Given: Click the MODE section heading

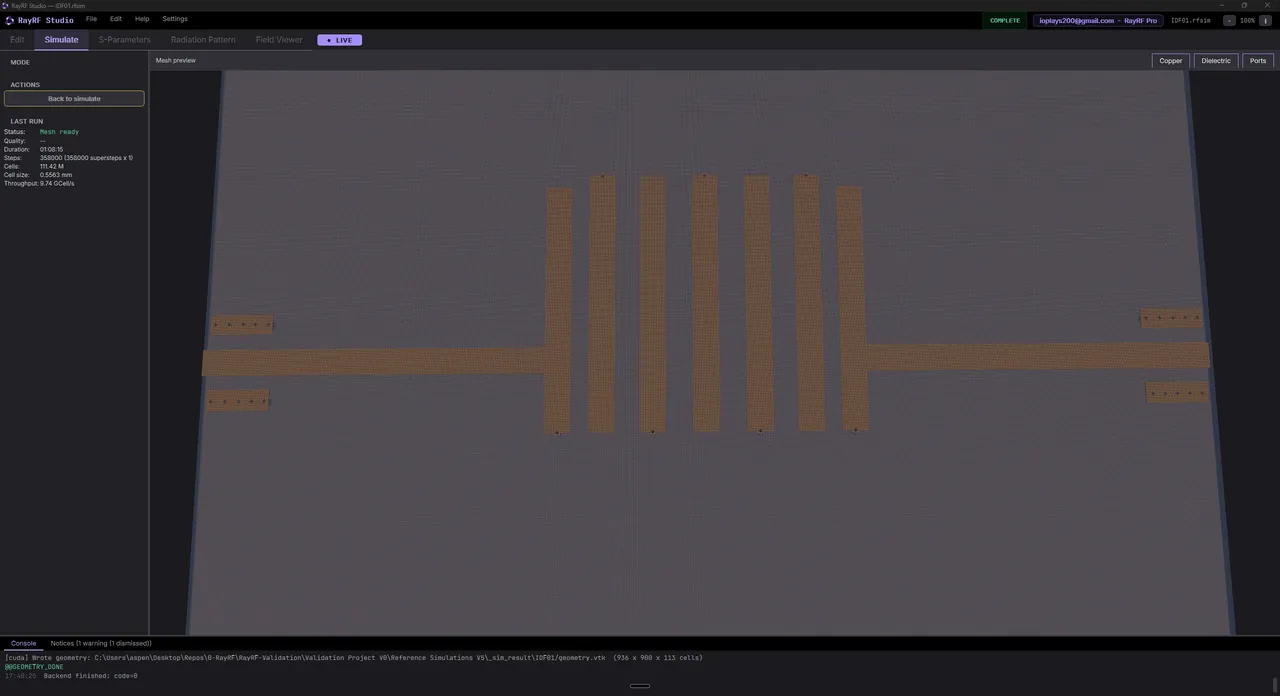Looking at the screenshot, I should pyautogui.click(x=20, y=62).
